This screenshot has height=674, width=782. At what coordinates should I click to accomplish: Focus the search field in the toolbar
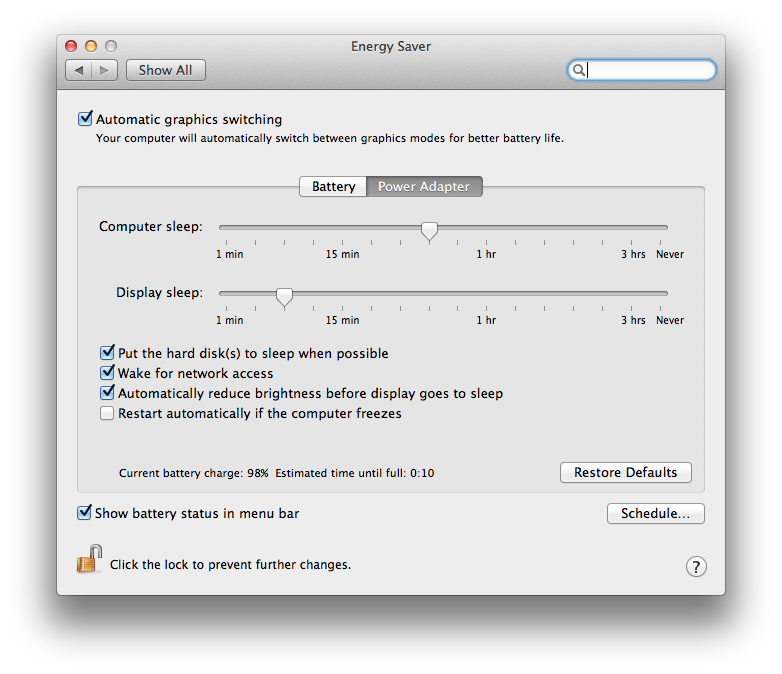(642, 70)
